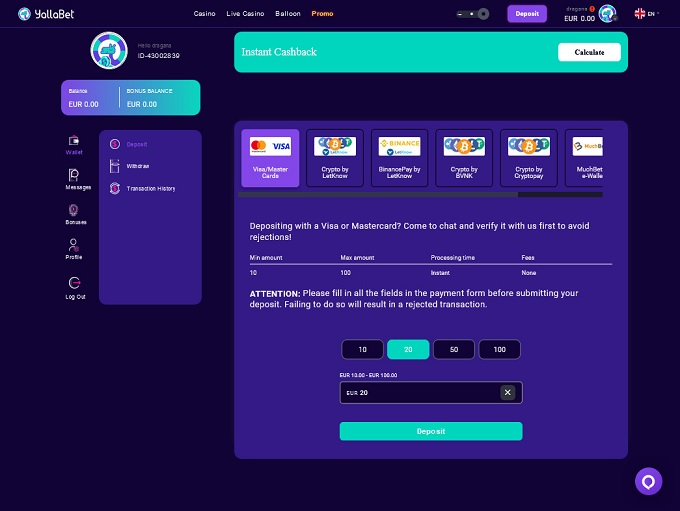Image resolution: width=680 pixels, height=511 pixels.
Task: Open the Bonuses sidebar icon
Action: pos(74,210)
